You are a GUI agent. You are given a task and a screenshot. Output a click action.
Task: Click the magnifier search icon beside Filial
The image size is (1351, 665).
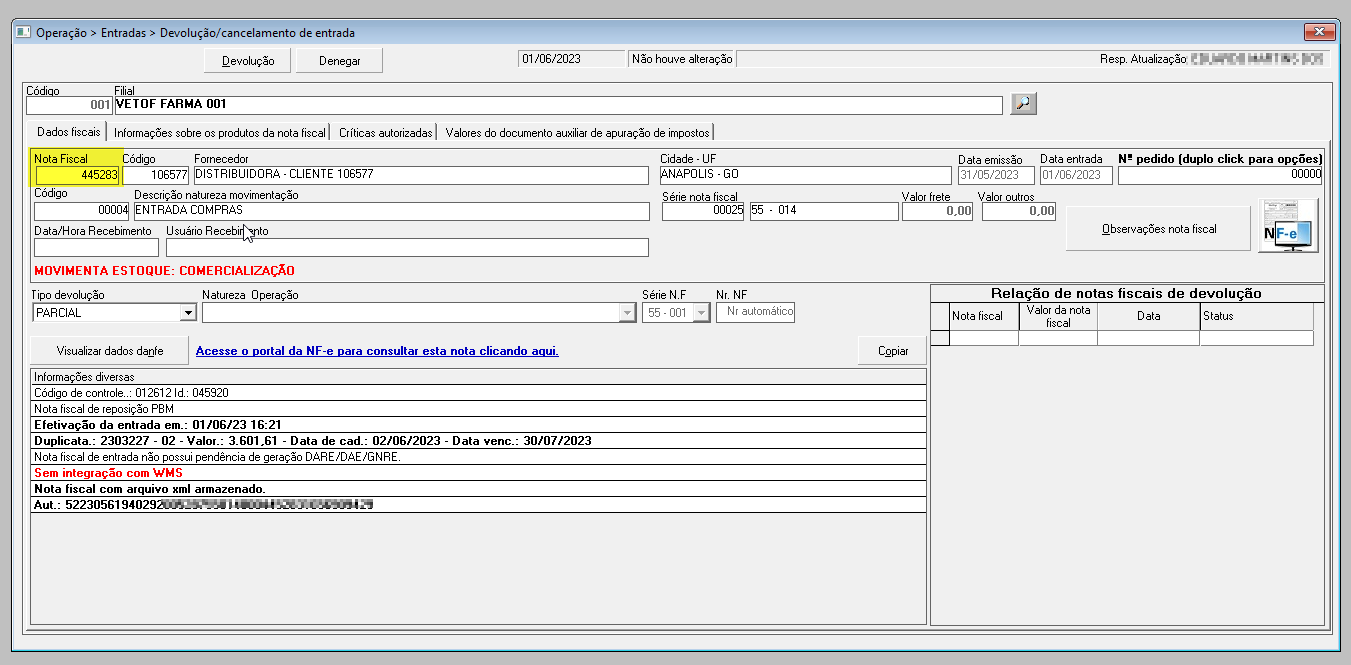click(1023, 104)
